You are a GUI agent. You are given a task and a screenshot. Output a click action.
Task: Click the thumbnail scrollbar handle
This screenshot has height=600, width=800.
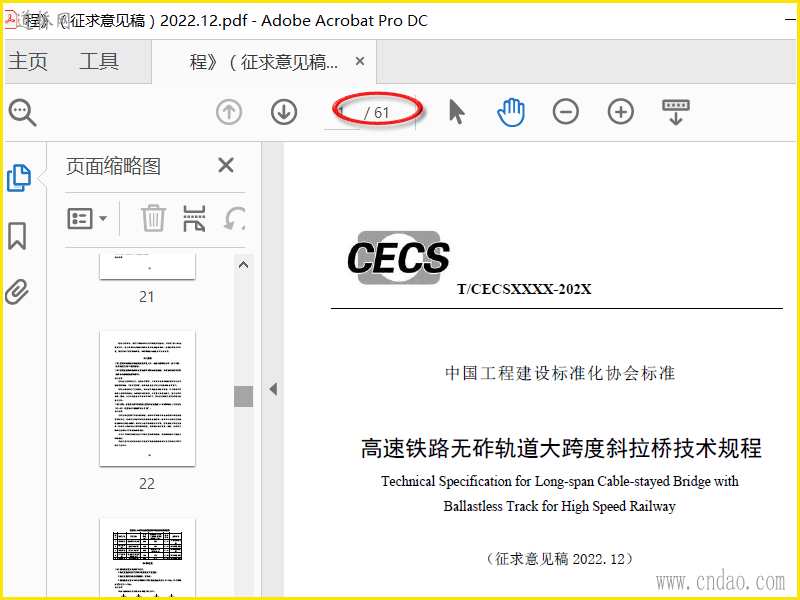pos(243,396)
